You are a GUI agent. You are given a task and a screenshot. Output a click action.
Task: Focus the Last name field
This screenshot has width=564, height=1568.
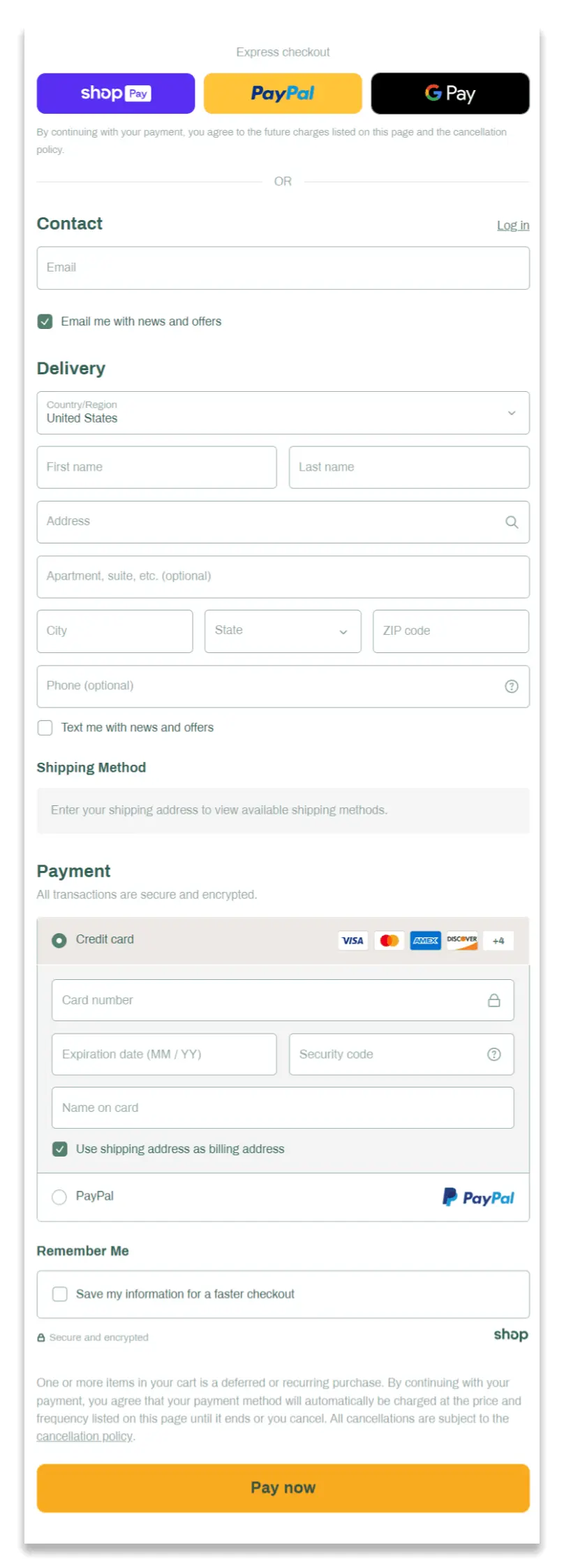(409, 467)
